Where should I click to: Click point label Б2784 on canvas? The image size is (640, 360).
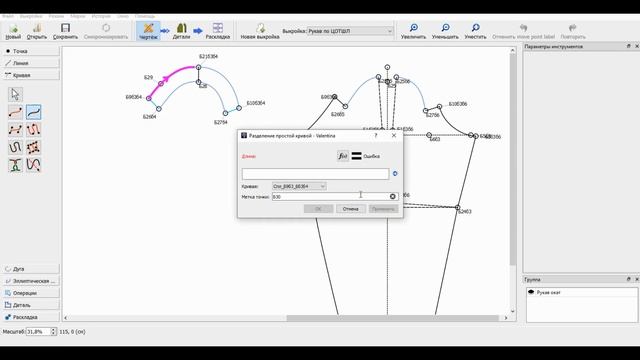(221, 122)
